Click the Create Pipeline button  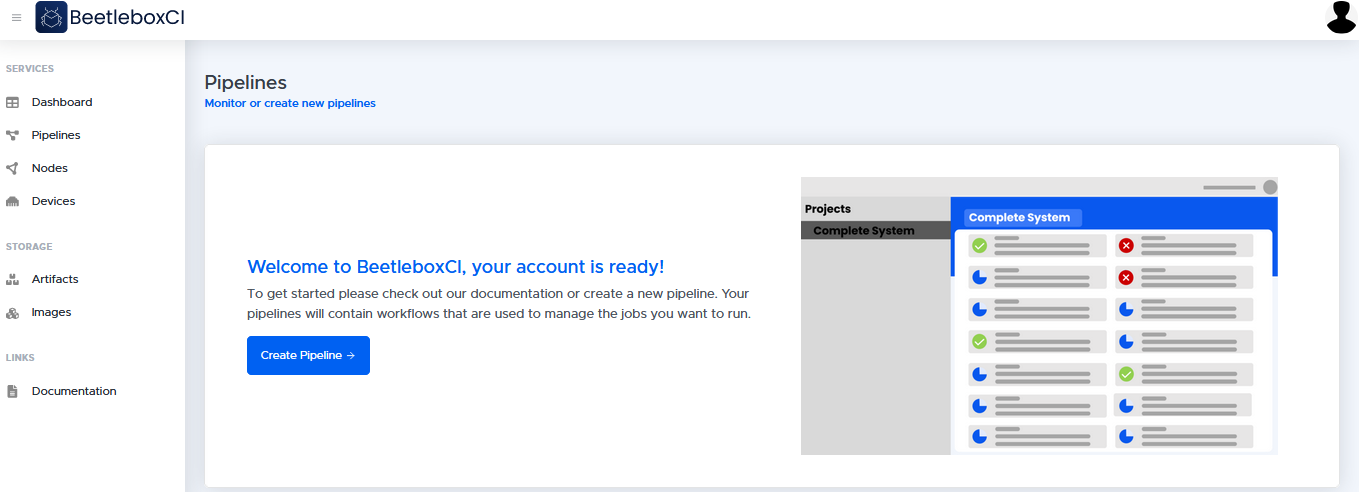[308, 355]
